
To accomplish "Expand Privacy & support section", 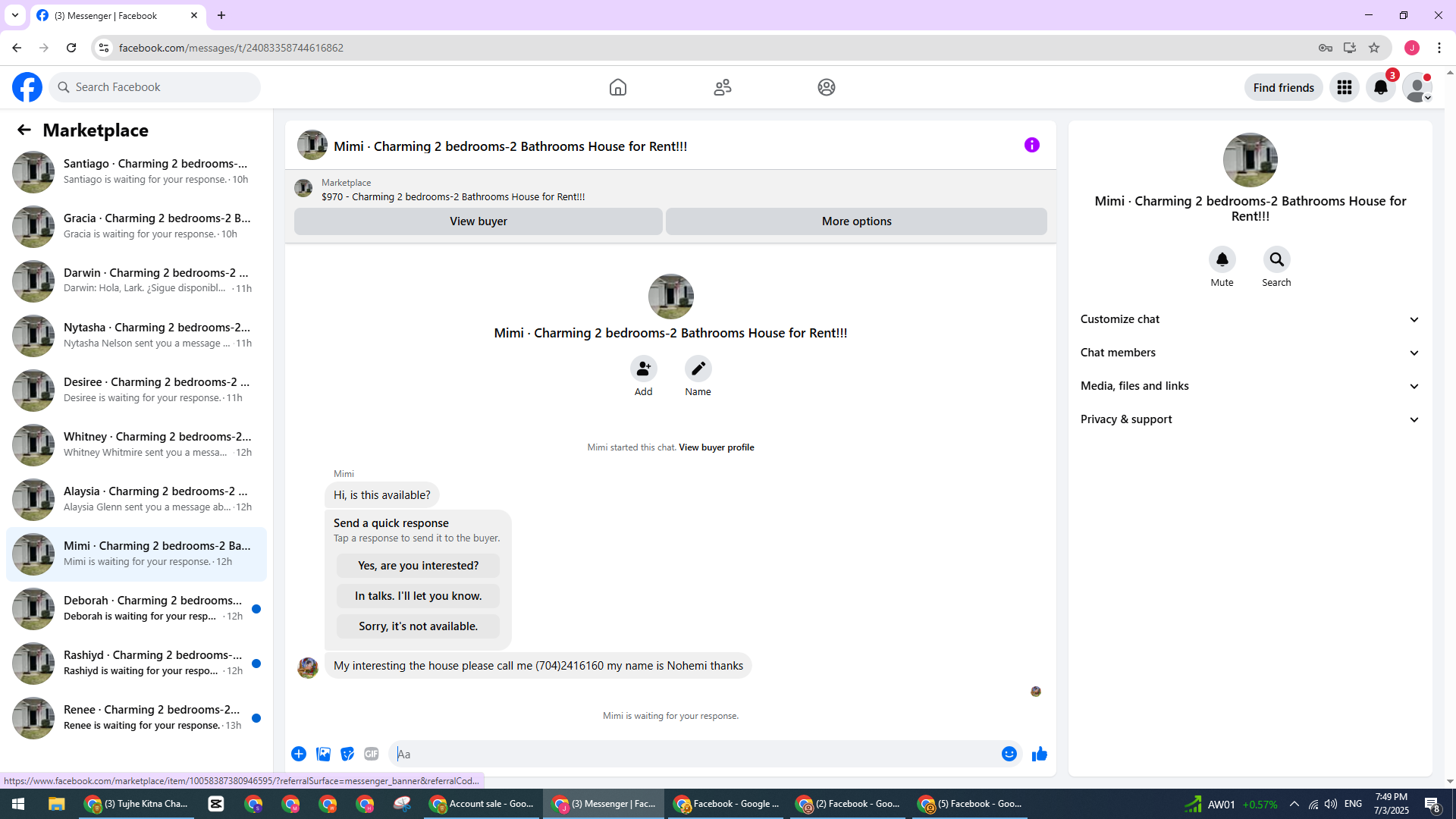I will point(1250,419).
